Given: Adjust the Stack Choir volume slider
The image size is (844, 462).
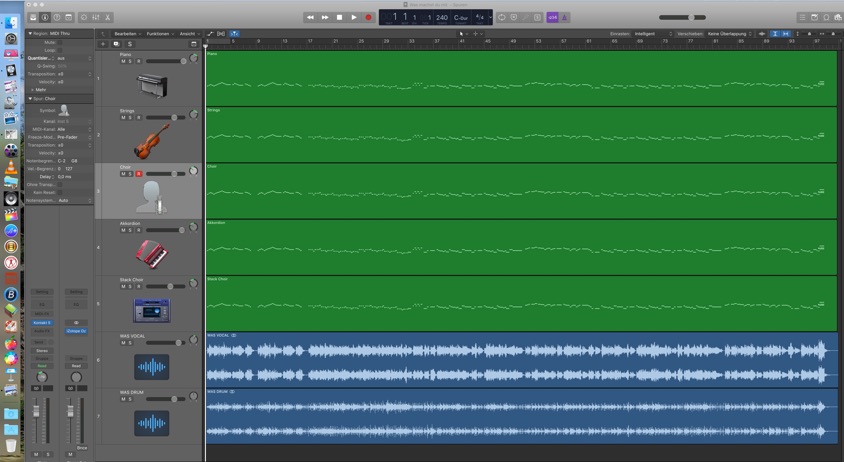Looking at the screenshot, I should (x=166, y=286).
